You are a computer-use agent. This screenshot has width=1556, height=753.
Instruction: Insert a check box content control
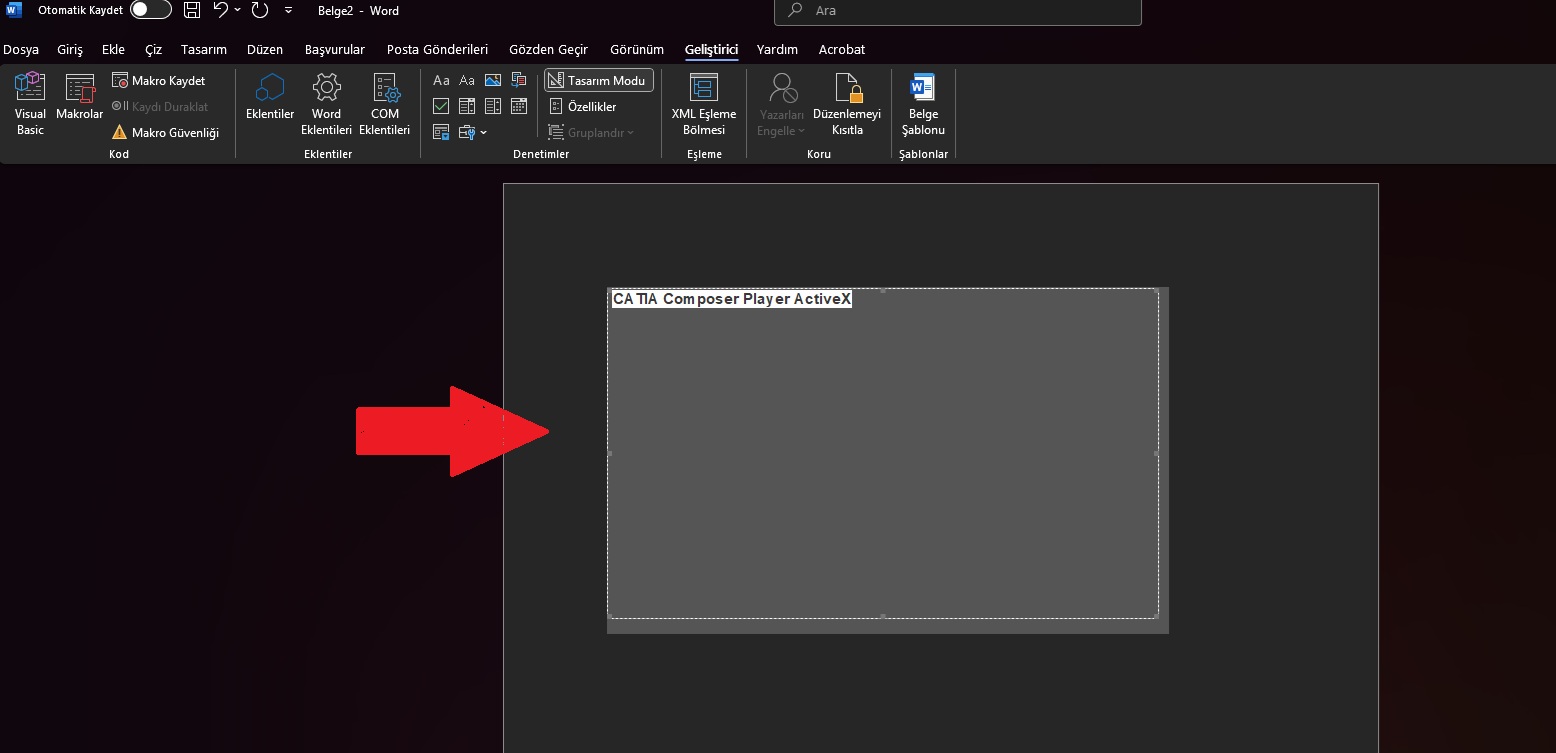(x=441, y=106)
